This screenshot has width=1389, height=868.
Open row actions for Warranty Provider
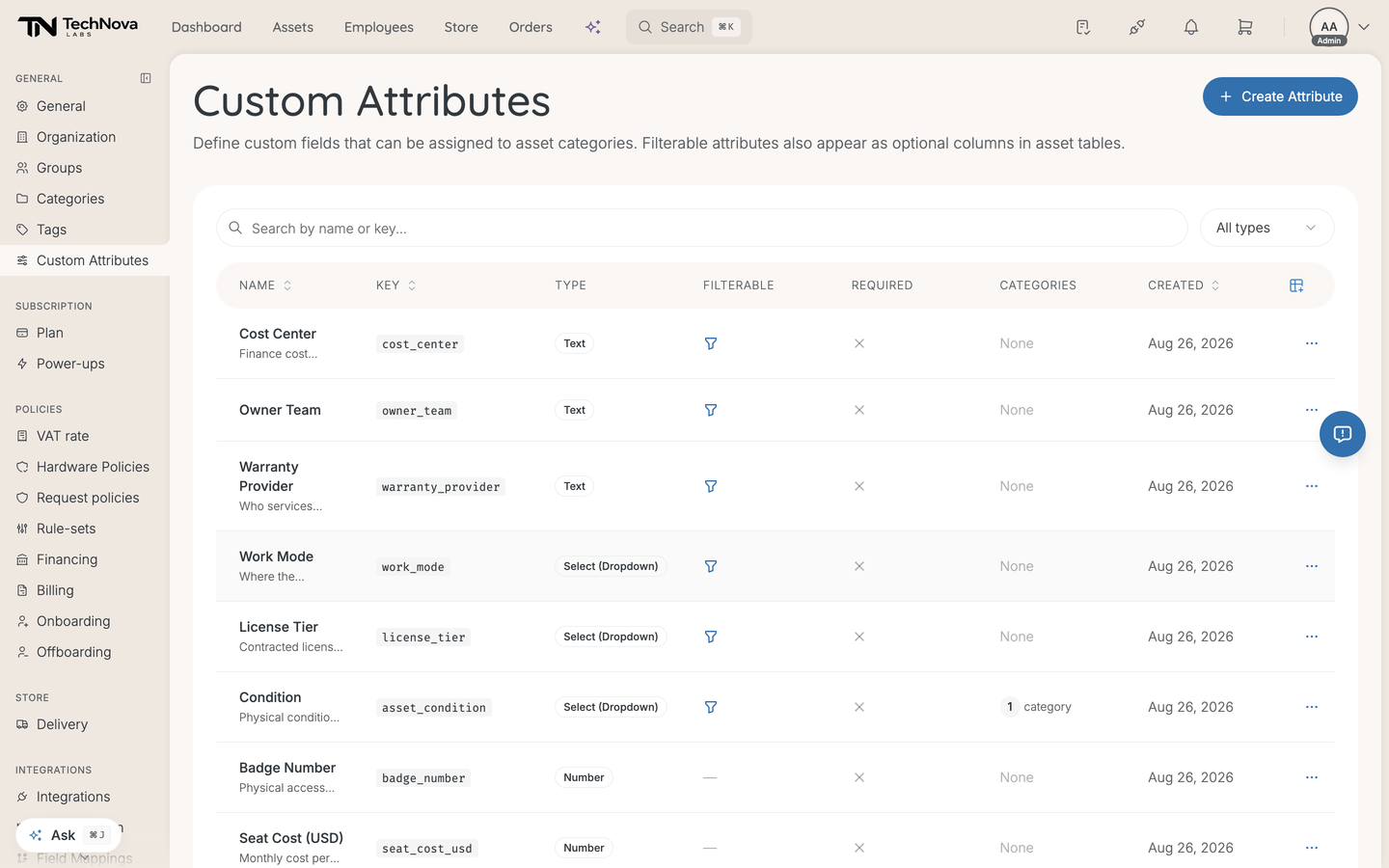pyautogui.click(x=1312, y=486)
